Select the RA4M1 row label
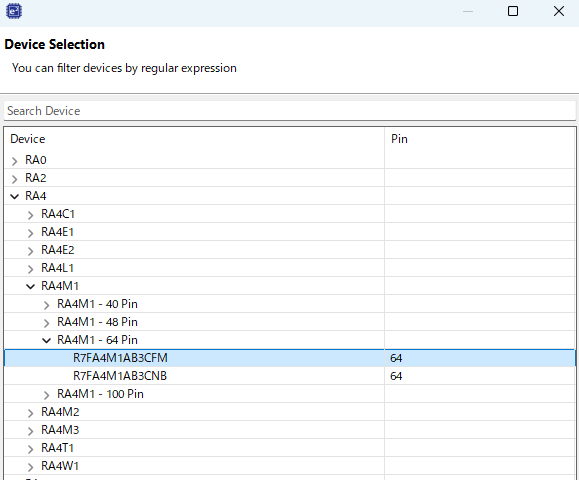 point(60,286)
